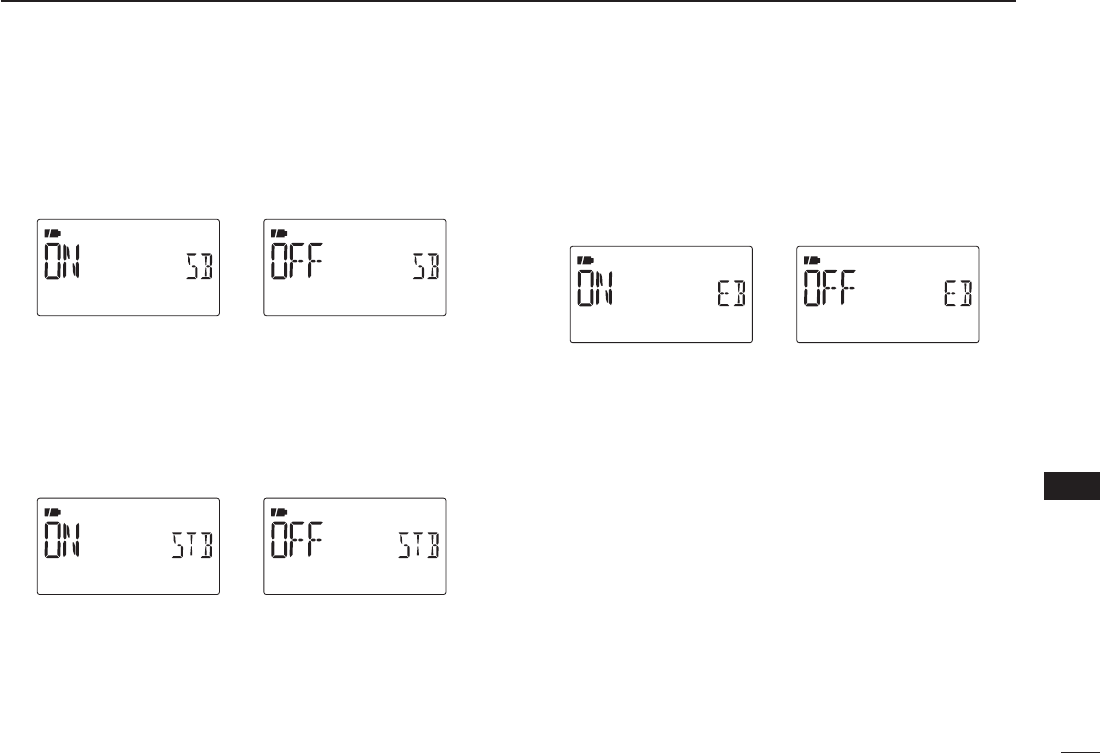Viewport: 1100px width, 753px height.
Task: Select the ON text in the EB display
Action: 596,288
